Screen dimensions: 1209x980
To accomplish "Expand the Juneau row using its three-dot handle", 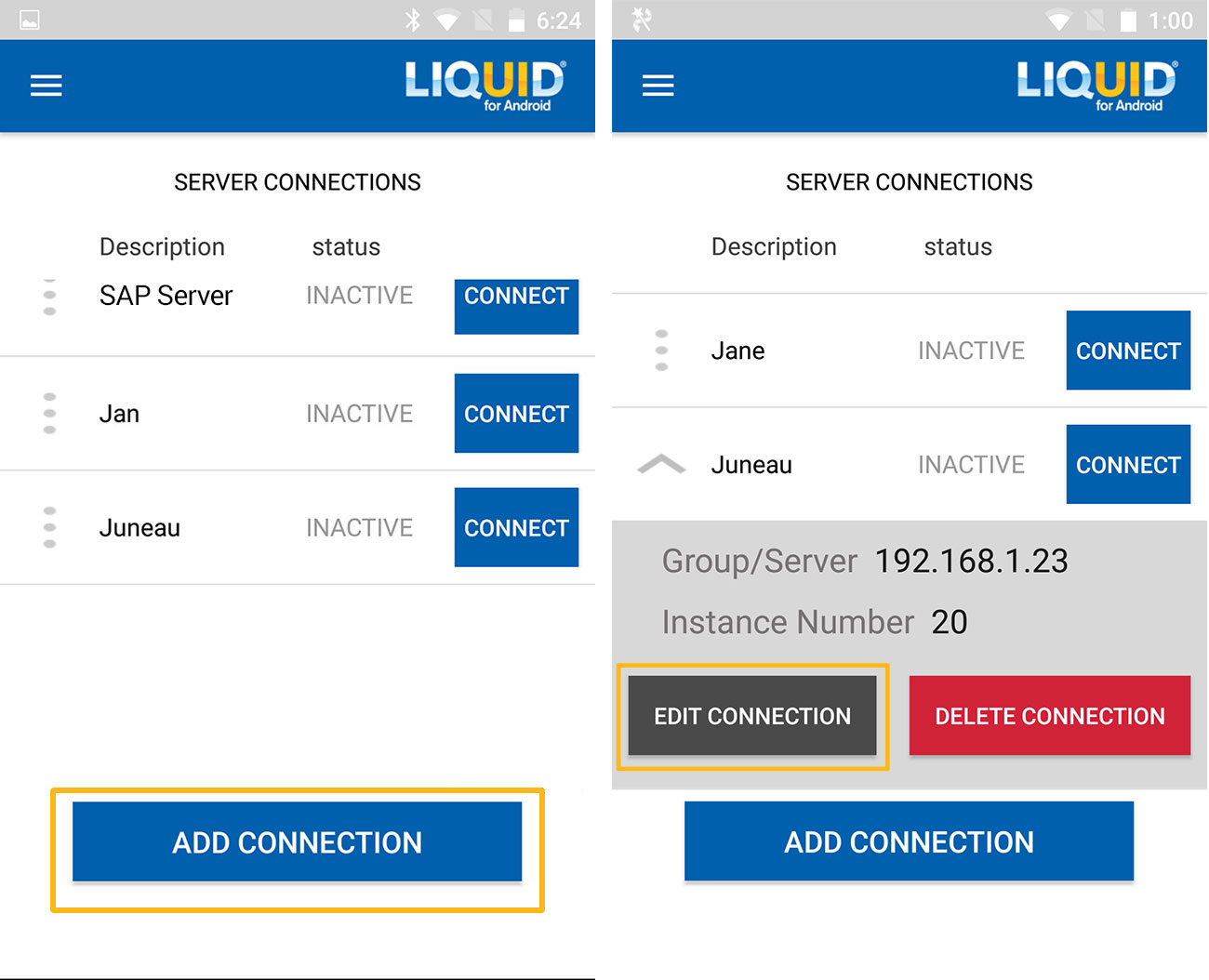I will [50, 527].
